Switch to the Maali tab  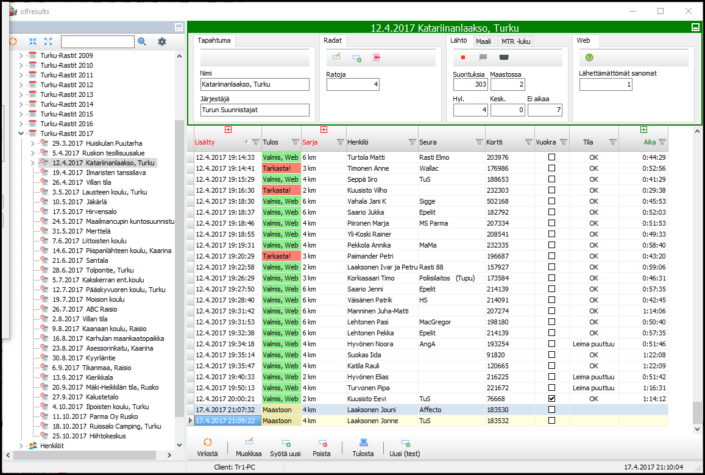click(x=483, y=40)
